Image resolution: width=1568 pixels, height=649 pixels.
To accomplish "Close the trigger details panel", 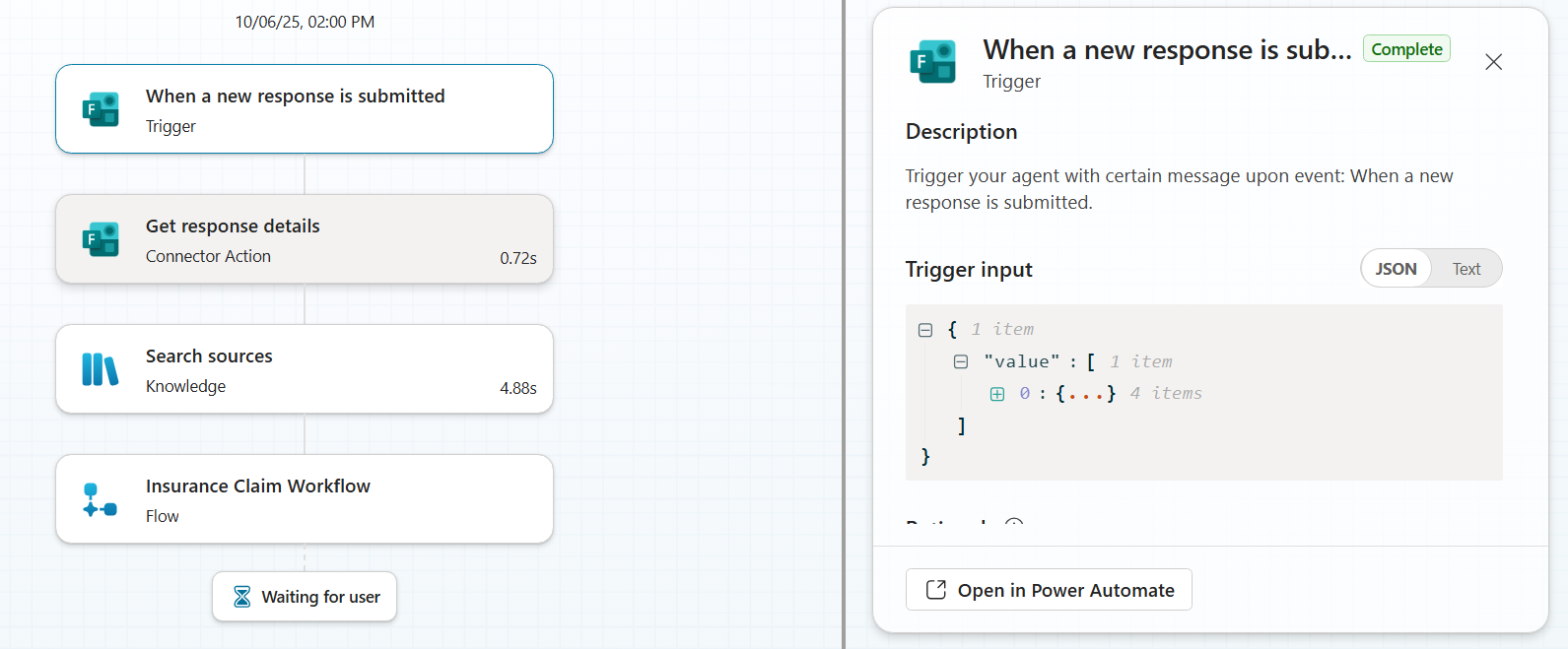I will coord(1493,62).
